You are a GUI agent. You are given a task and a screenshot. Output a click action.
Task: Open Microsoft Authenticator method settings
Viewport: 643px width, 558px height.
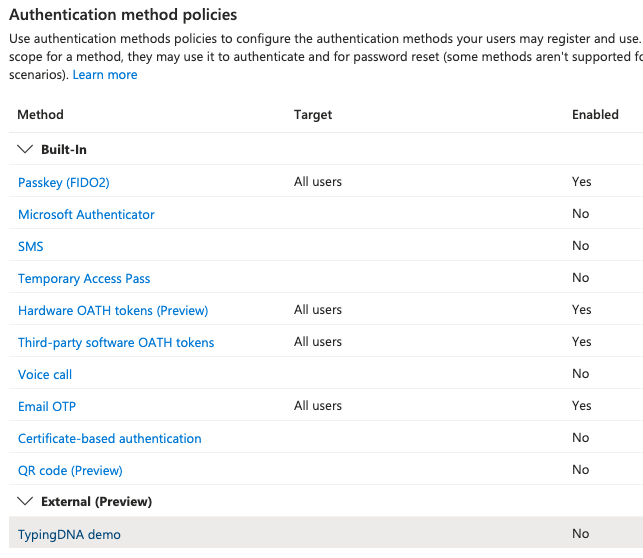tap(86, 214)
